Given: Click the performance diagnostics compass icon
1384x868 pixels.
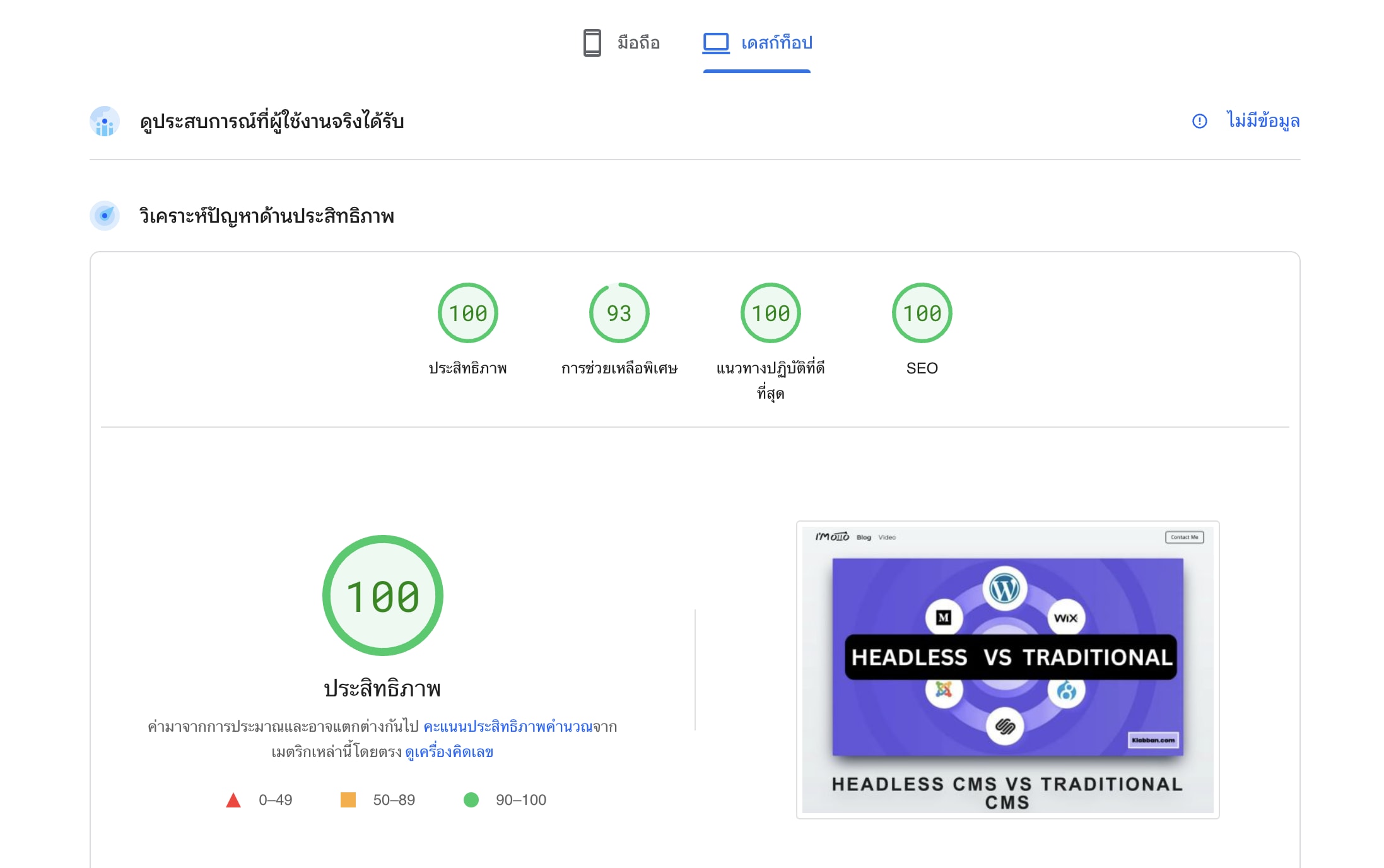Looking at the screenshot, I should 105,216.
